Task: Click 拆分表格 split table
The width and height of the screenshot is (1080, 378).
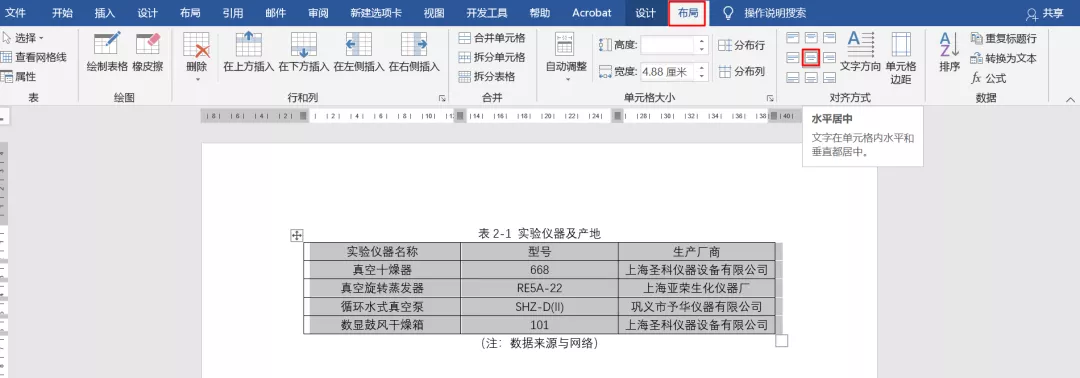Action: (x=486, y=76)
